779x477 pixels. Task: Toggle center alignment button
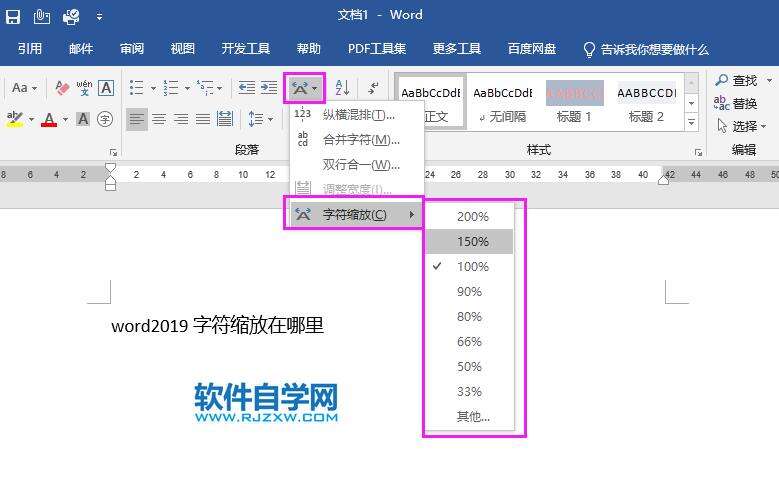coord(159,119)
